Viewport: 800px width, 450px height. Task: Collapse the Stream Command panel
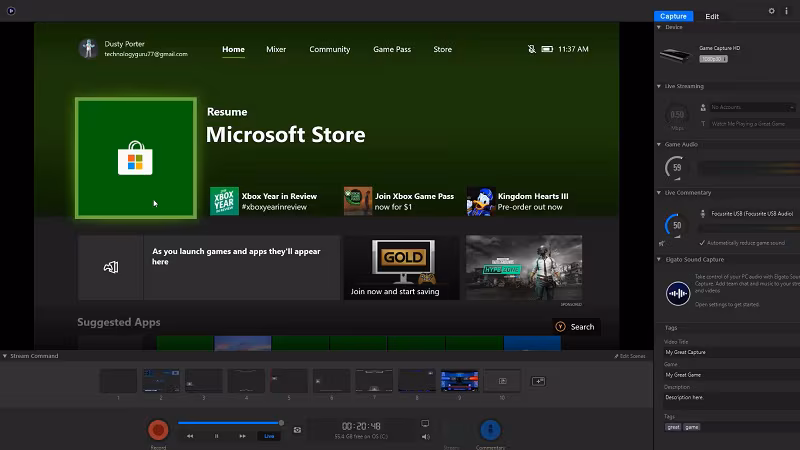tap(5, 356)
